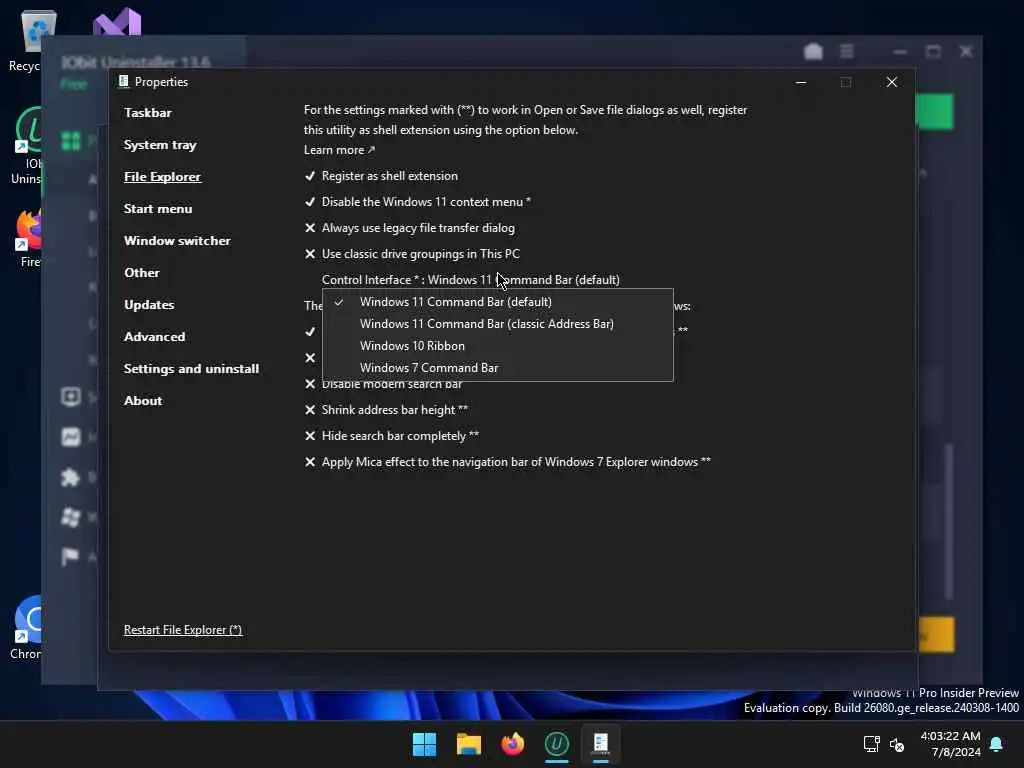This screenshot has width=1024, height=768.
Task: Switch to Properties app taskbar icon
Action: [601, 744]
